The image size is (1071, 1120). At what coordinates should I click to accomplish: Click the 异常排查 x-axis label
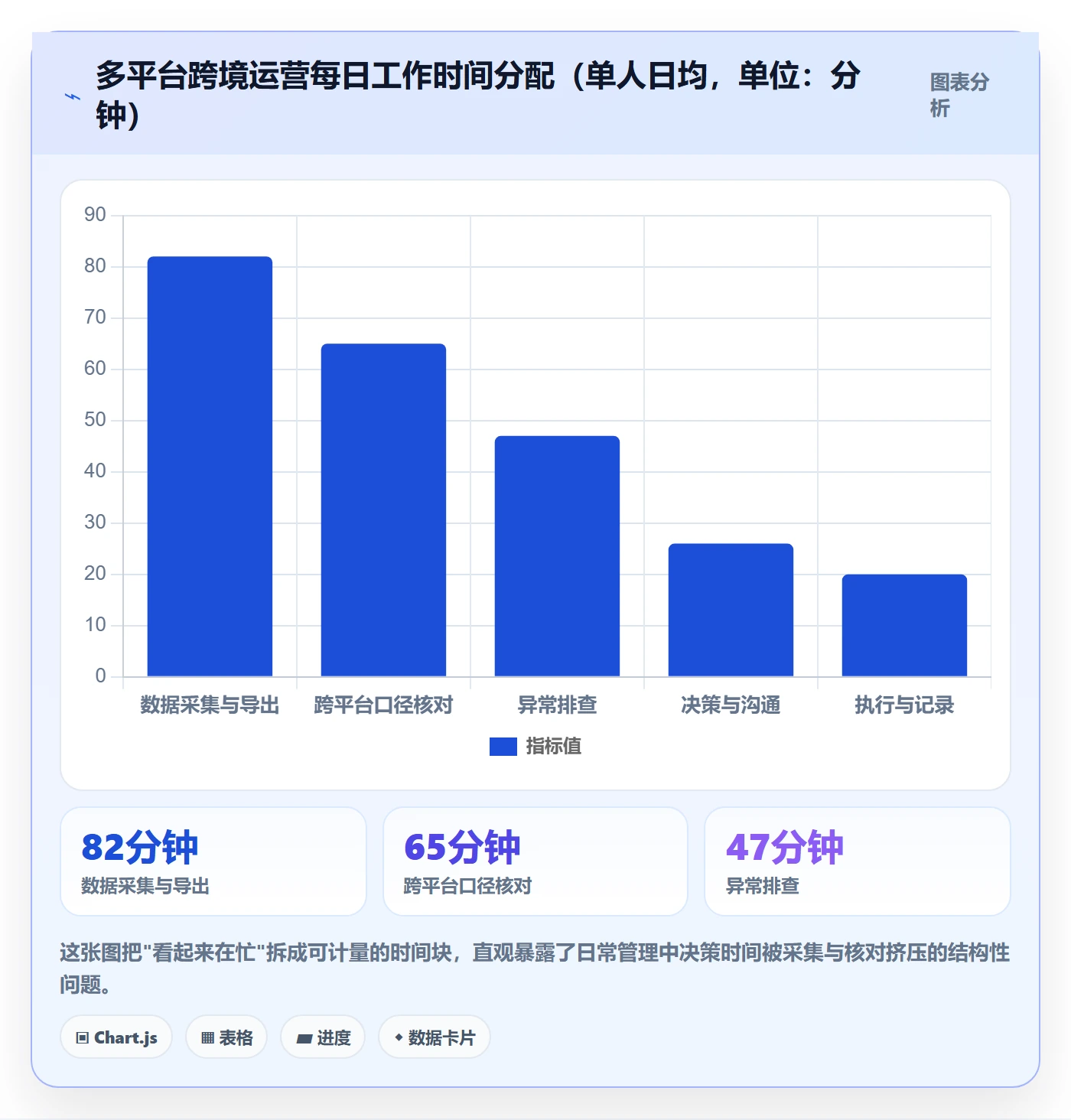(557, 705)
